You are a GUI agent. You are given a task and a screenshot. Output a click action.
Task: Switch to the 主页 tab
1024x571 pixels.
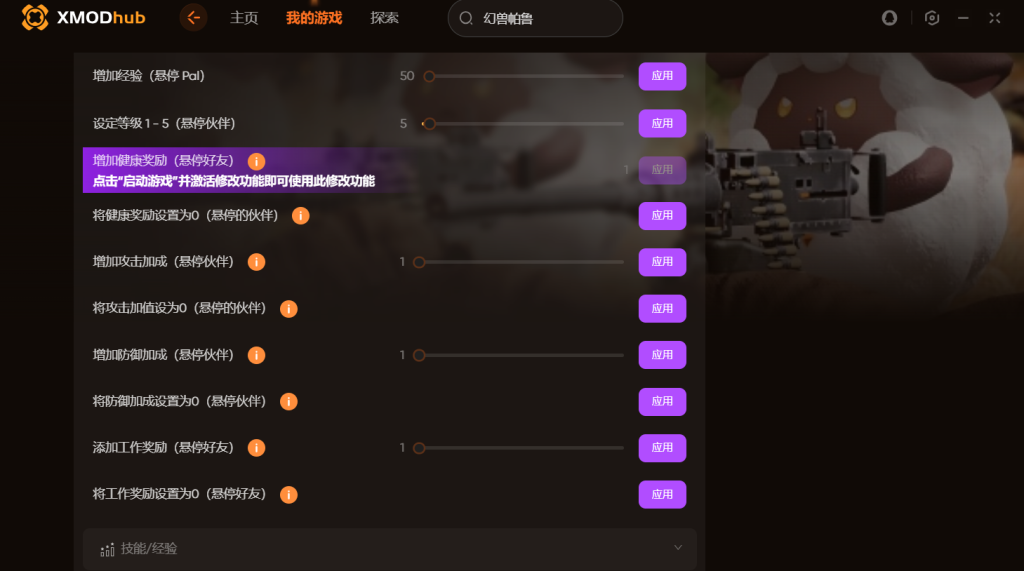click(244, 18)
